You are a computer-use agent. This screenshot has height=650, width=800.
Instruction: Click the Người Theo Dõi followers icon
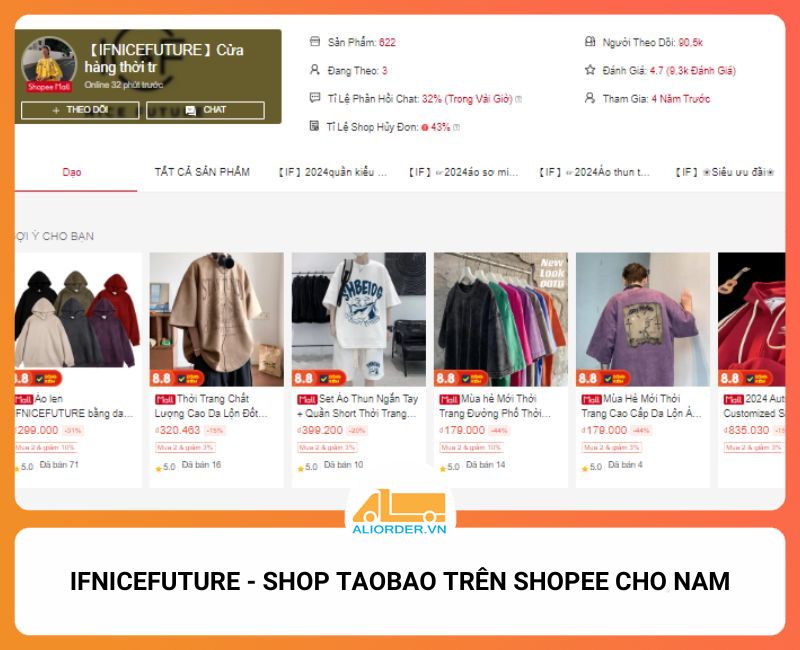(x=590, y=41)
